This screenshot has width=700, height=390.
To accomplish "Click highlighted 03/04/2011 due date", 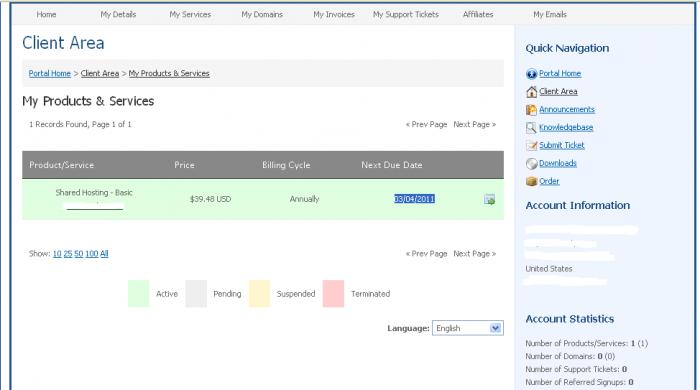I will point(414,199).
